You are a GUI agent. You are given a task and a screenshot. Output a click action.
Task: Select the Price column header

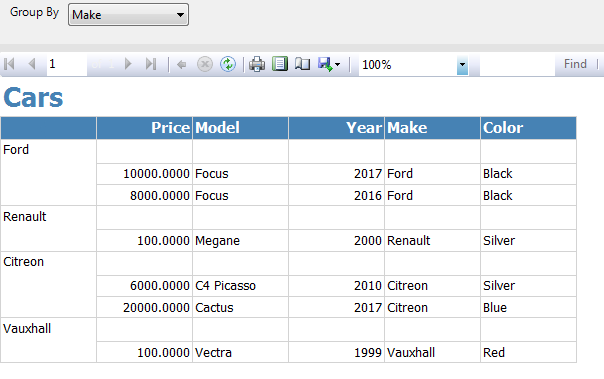pos(144,128)
